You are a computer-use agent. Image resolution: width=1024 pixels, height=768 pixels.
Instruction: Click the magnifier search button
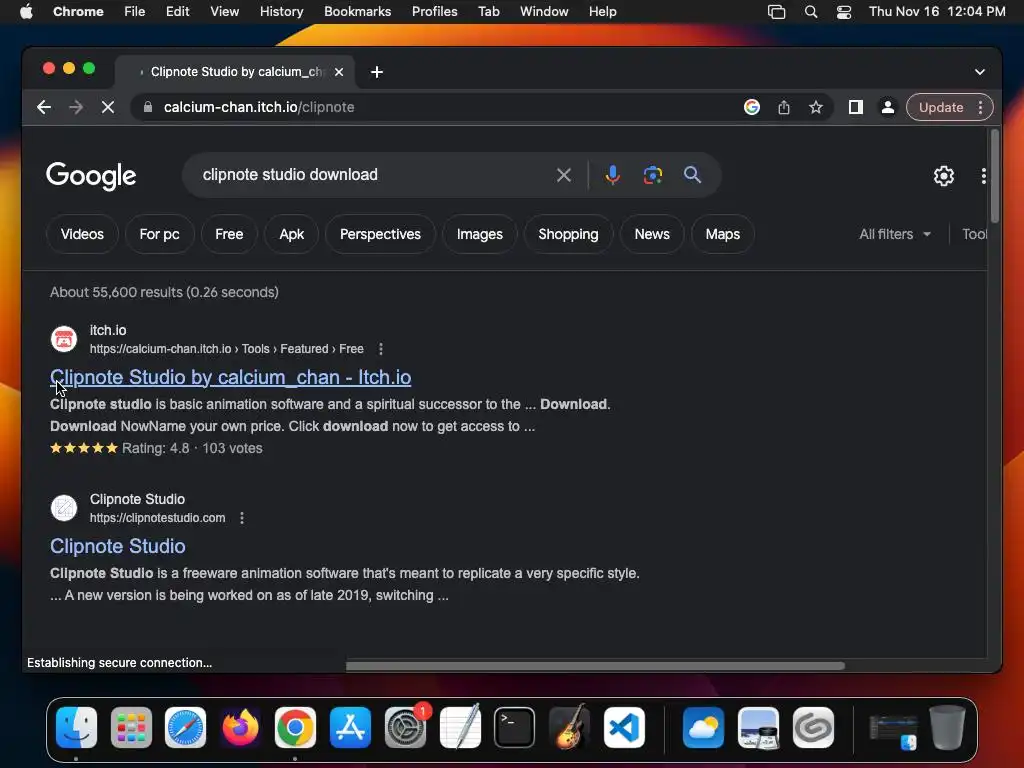[692, 175]
